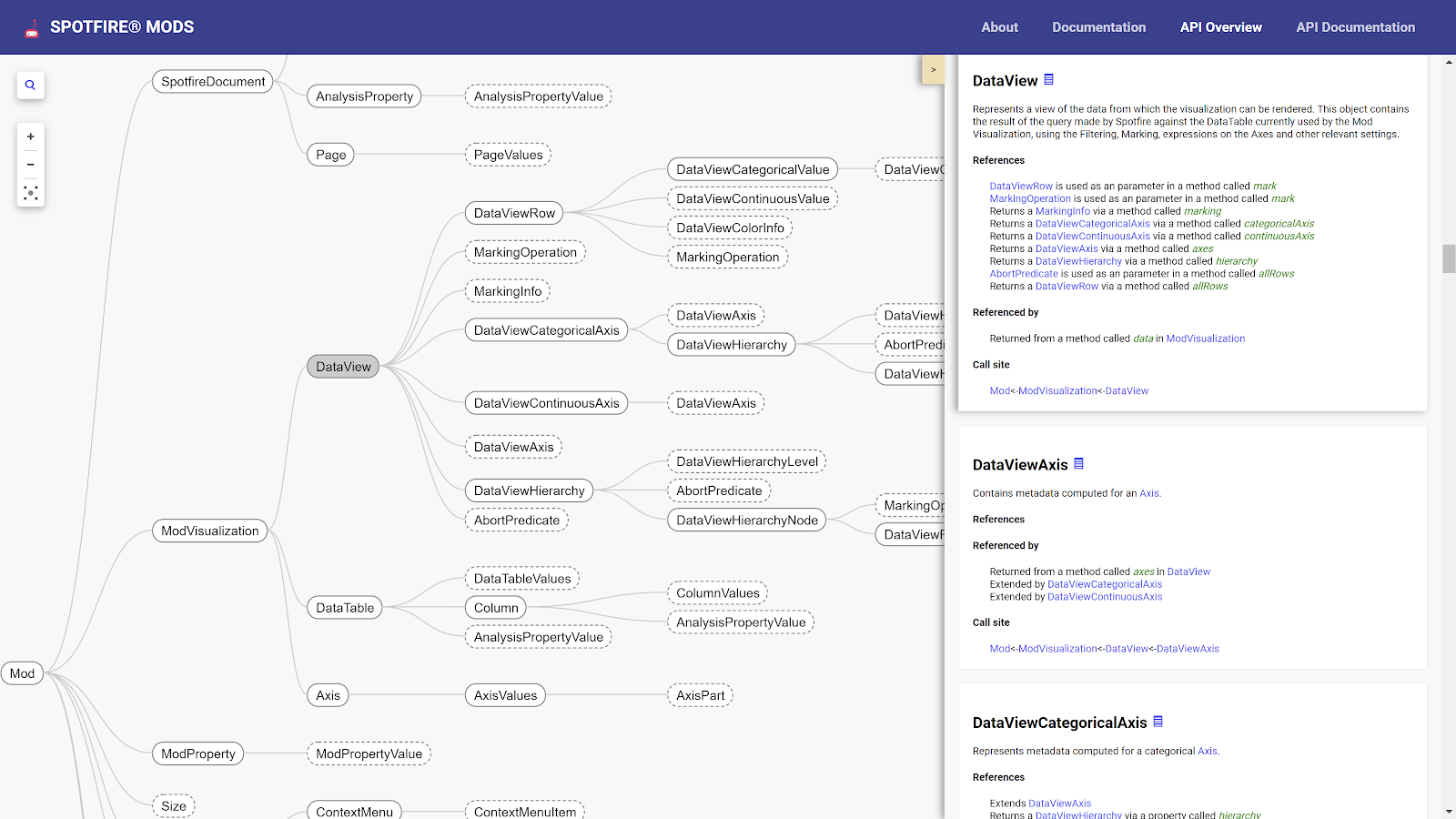Screen dimensions: 1456x819
Task: Select the DataViewCategoricalValue node
Action: (x=753, y=169)
